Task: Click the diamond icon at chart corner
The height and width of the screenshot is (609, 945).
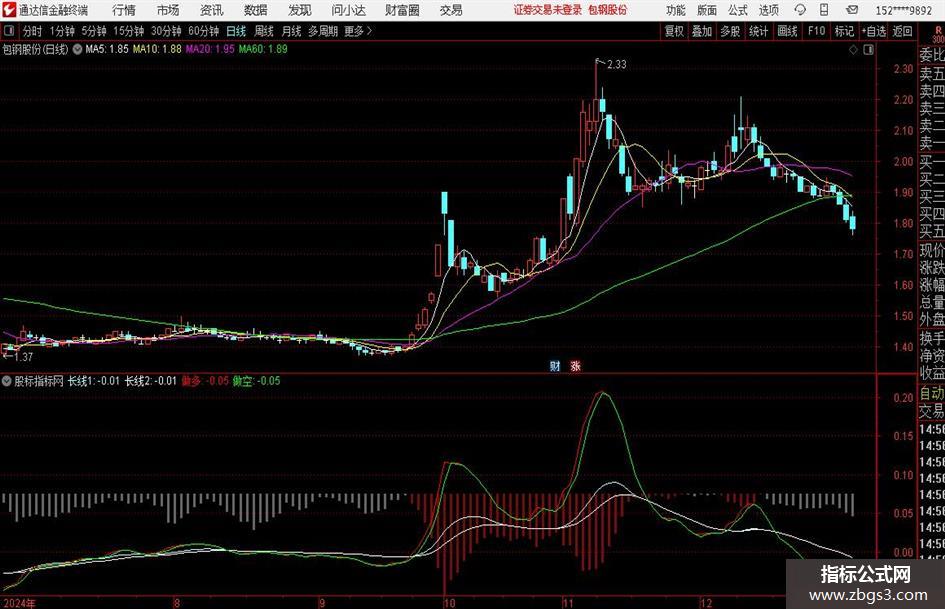Action: tap(853, 50)
